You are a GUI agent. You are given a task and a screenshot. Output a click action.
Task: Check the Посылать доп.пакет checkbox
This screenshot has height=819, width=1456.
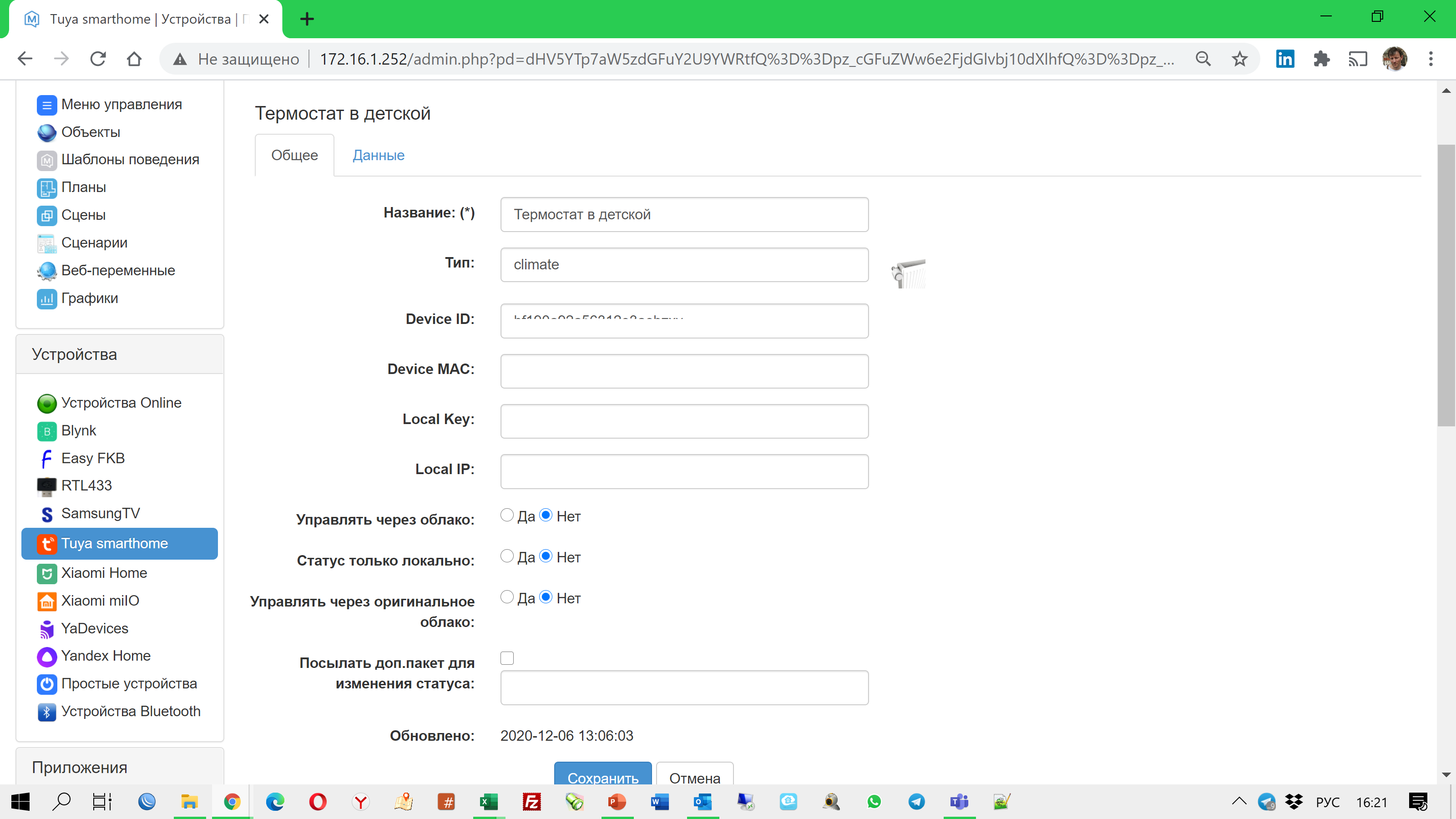tap(507, 658)
